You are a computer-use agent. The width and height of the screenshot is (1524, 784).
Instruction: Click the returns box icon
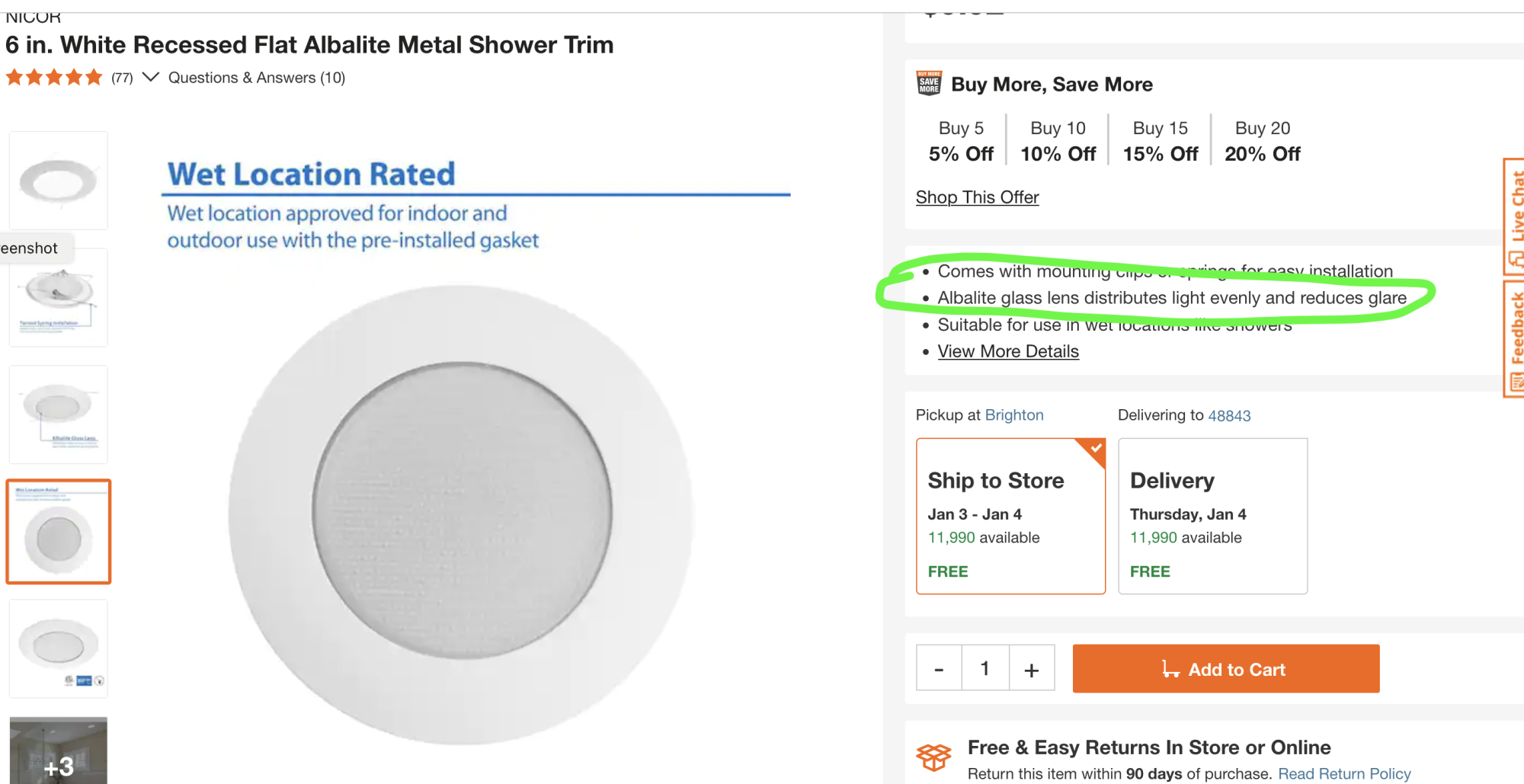933,757
